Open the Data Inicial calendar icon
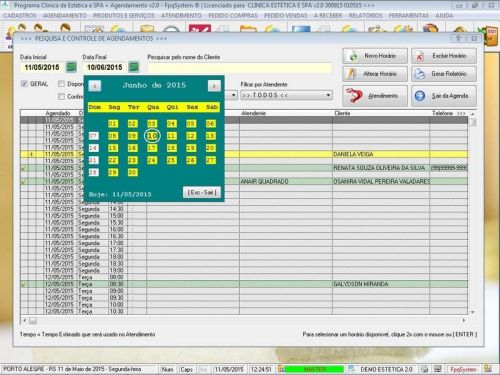500x375 pixels. (x=71, y=67)
